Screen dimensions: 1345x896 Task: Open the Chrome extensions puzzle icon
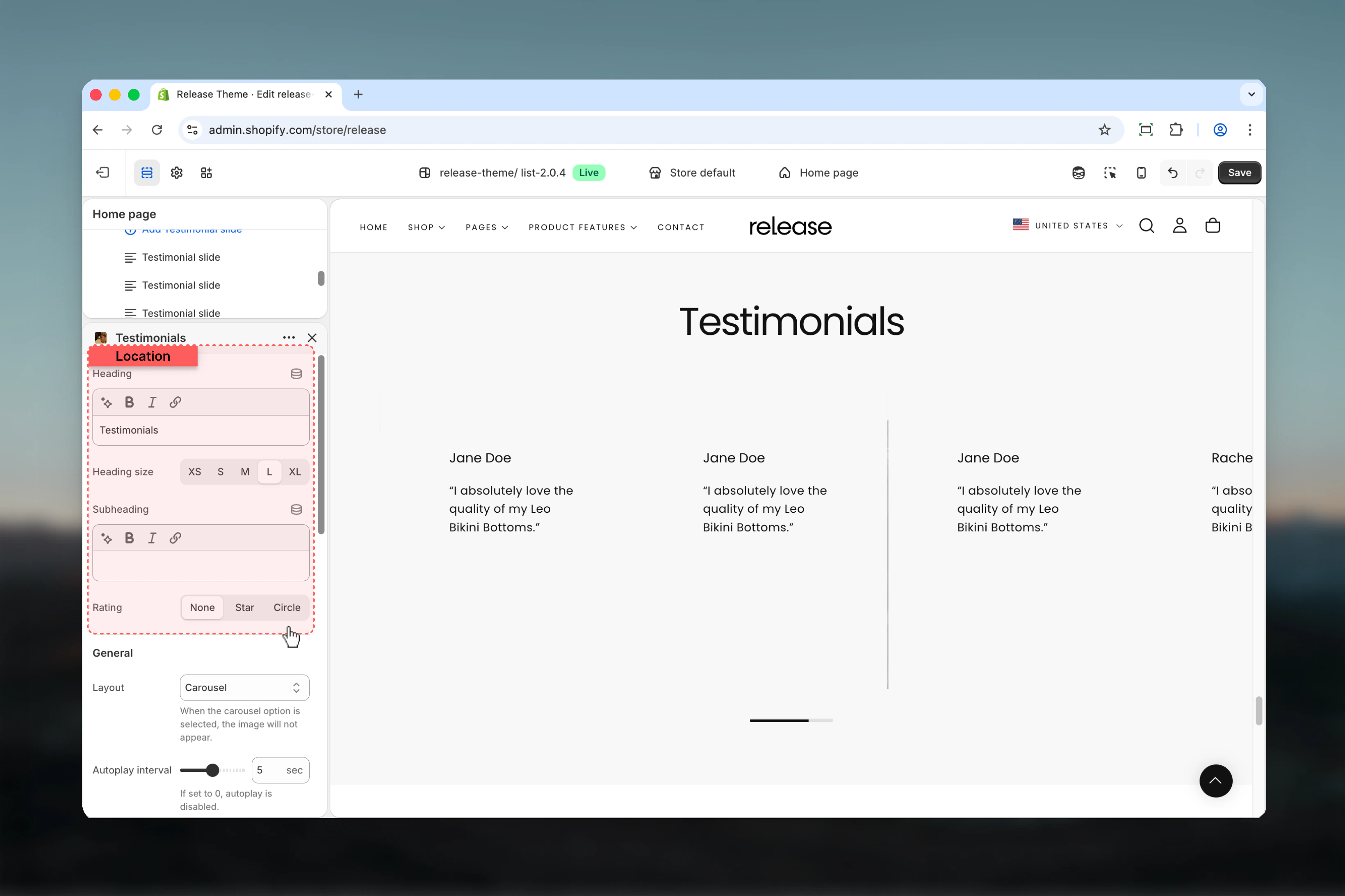[x=1176, y=130]
